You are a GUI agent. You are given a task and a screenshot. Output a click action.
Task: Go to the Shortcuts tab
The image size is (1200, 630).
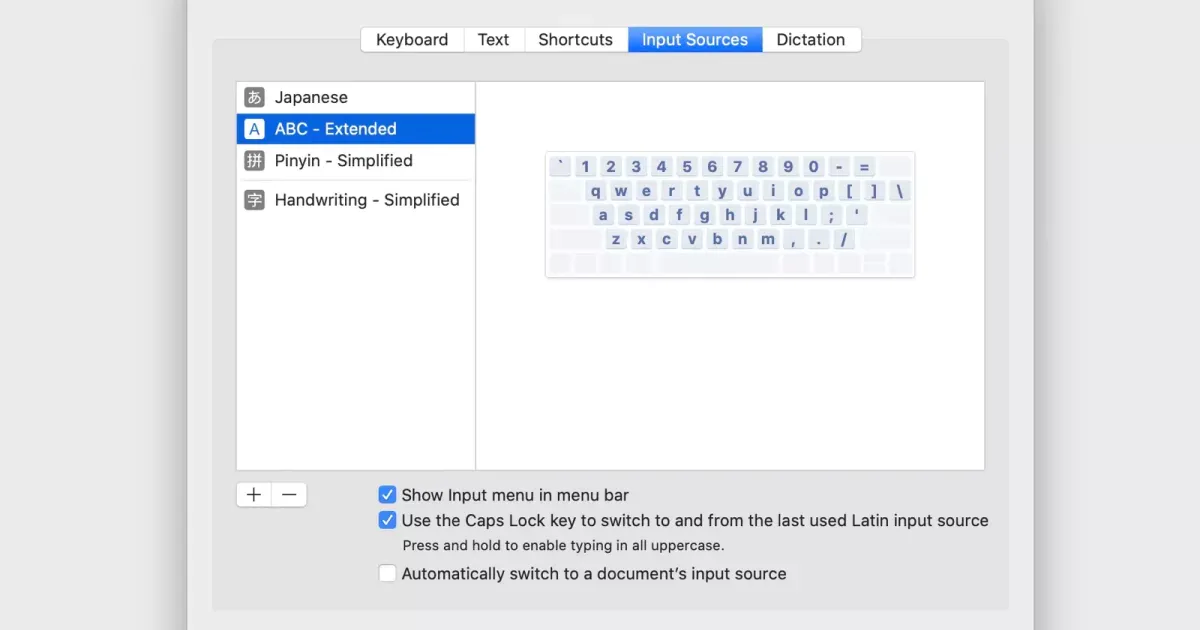[575, 40]
